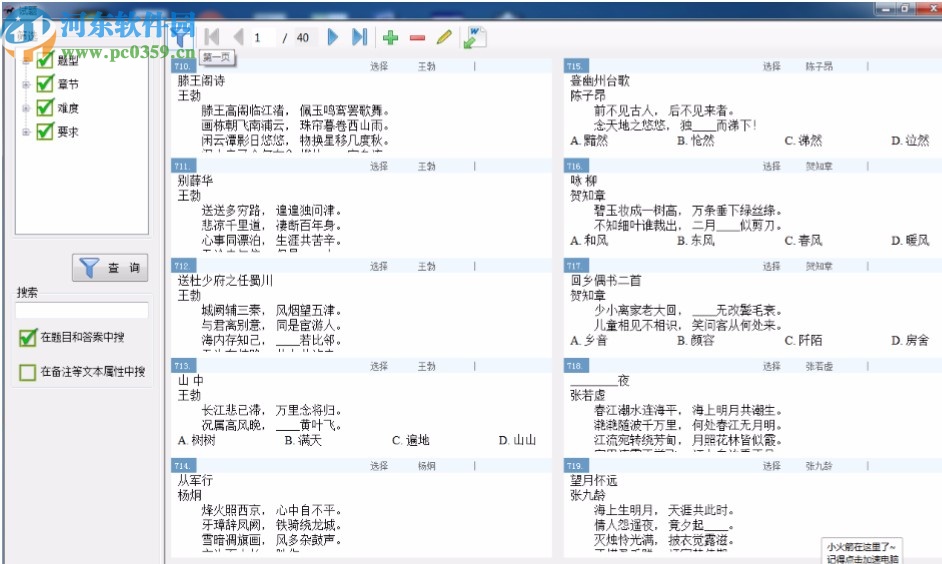Expand the 题型 tree node
This screenshot has width=942, height=564.
26,61
